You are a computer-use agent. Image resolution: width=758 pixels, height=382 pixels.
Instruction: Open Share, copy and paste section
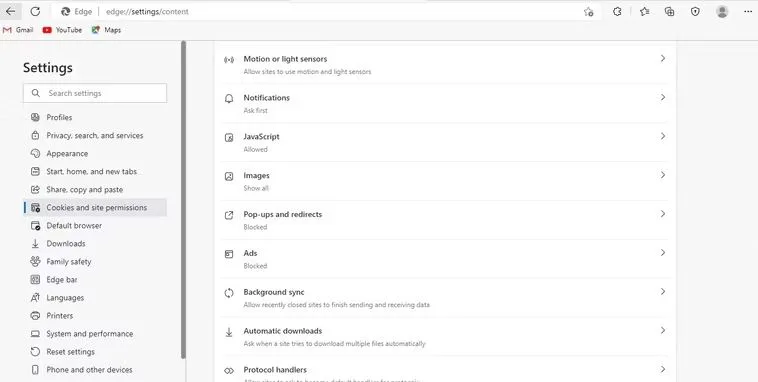(x=95, y=190)
